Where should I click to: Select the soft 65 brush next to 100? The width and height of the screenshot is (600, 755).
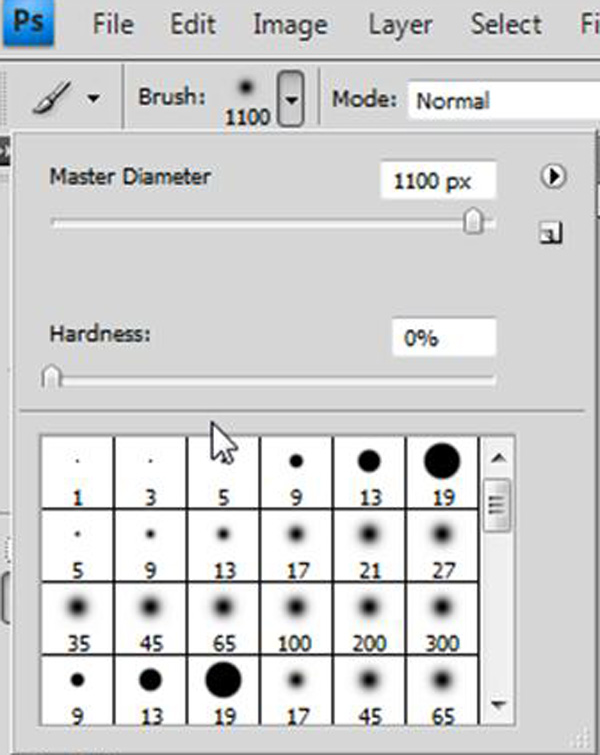pos(223,619)
